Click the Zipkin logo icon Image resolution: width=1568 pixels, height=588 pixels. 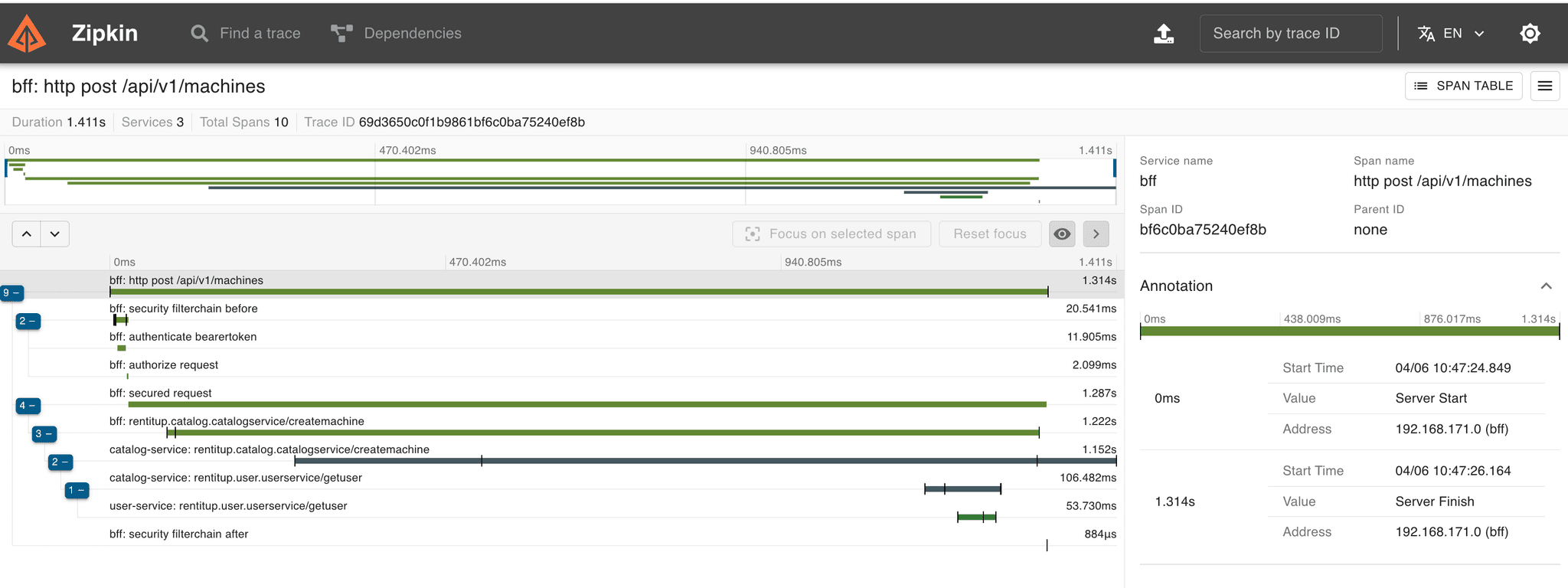coord(28,34)
